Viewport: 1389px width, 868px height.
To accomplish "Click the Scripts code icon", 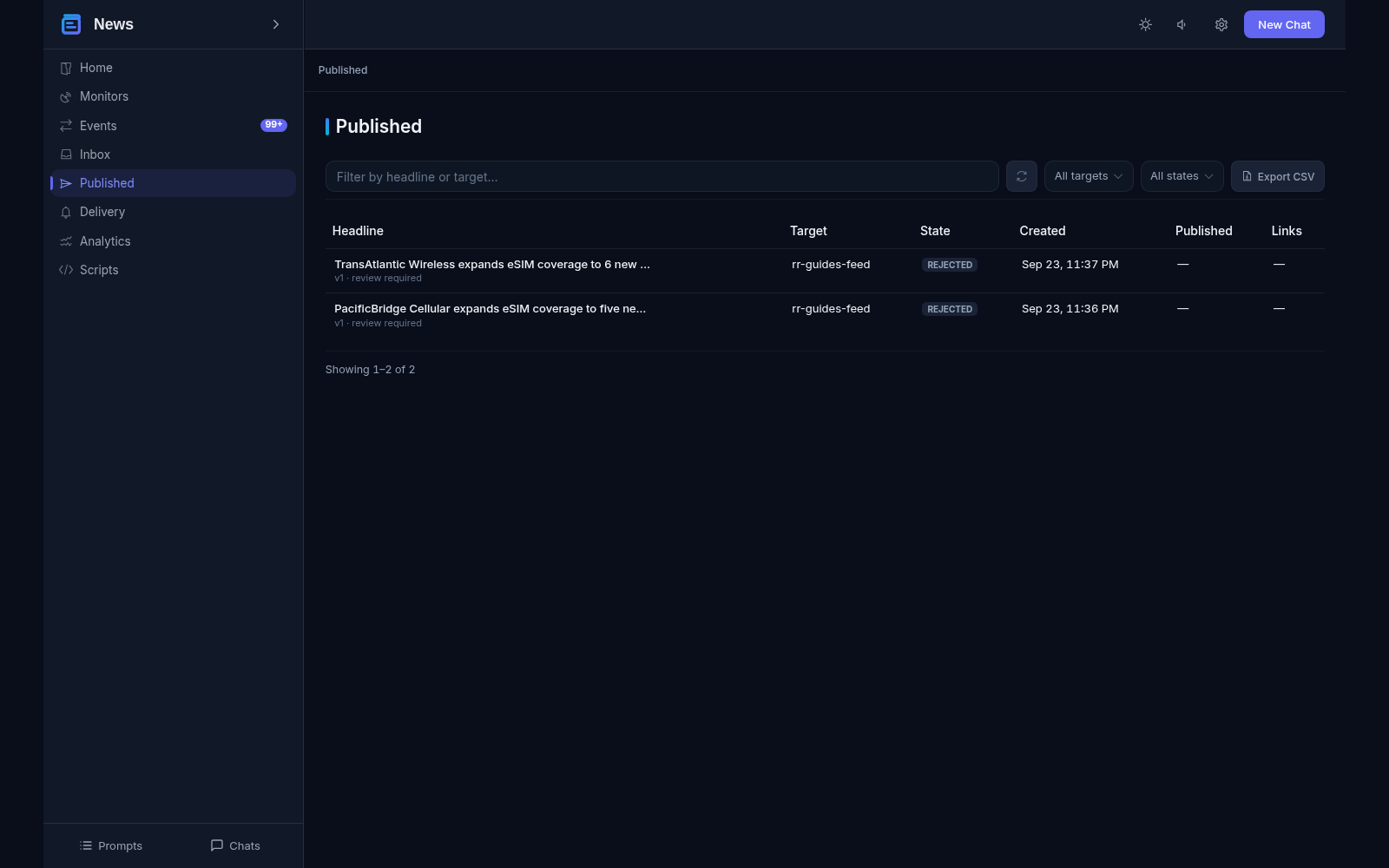I will 66,270.
